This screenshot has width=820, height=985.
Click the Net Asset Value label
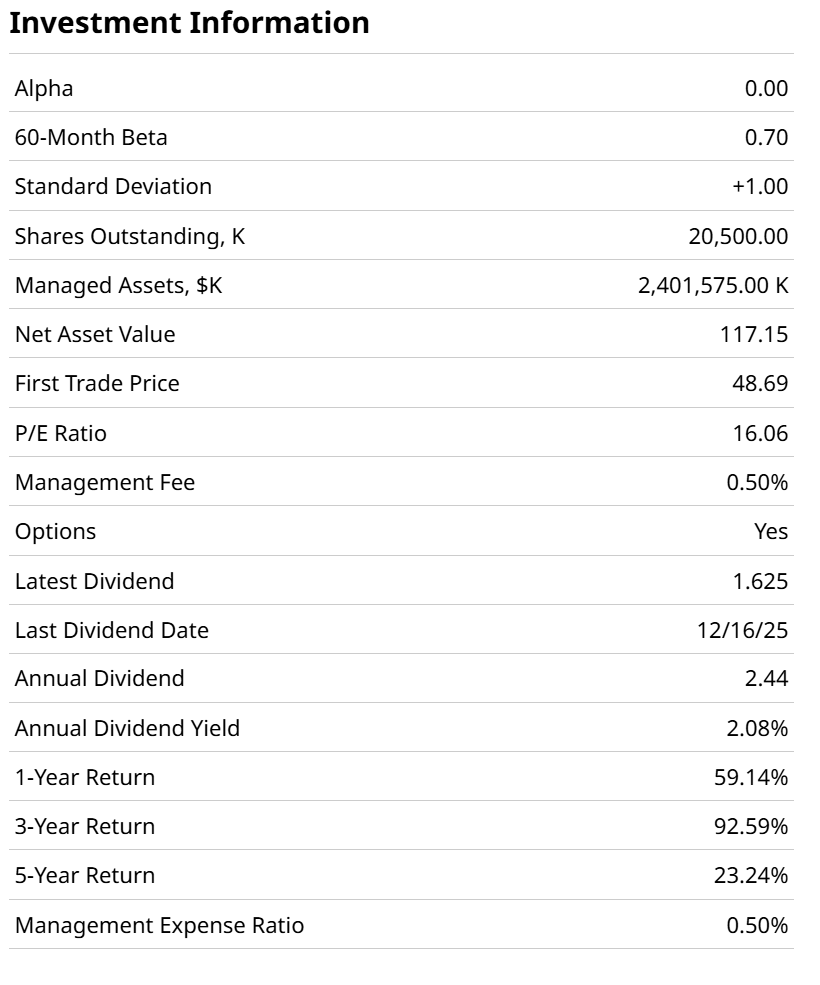(95, 334)
